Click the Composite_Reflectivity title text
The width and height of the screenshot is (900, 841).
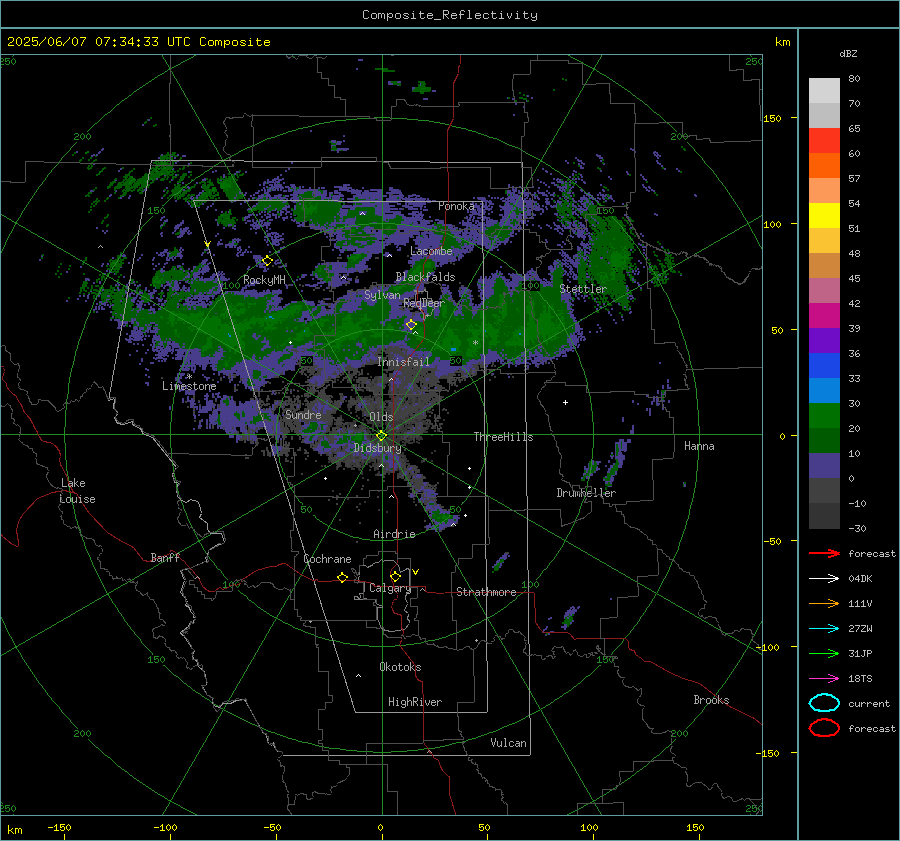(x=450, y=15)
